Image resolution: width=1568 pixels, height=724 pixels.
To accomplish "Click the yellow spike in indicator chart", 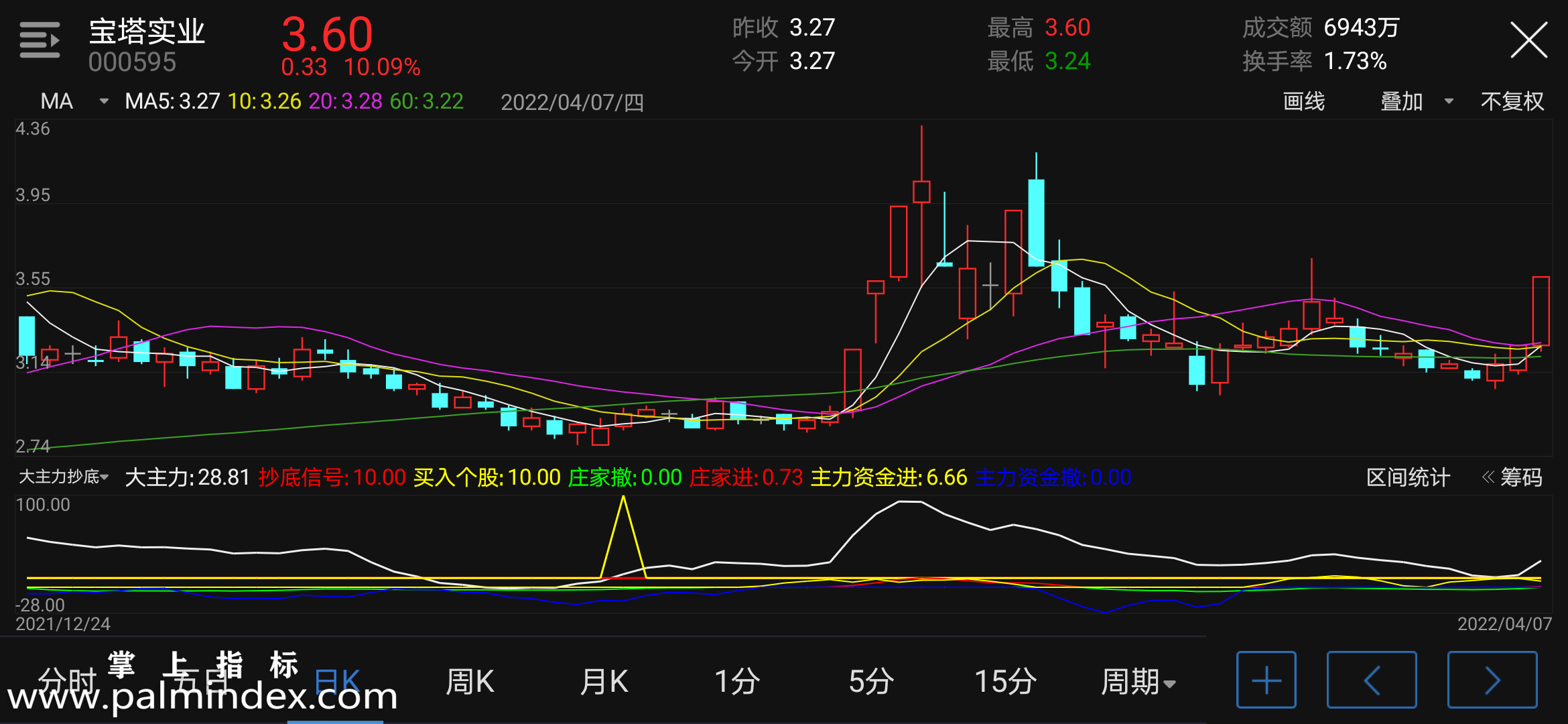I will click(x=623, y=536).
